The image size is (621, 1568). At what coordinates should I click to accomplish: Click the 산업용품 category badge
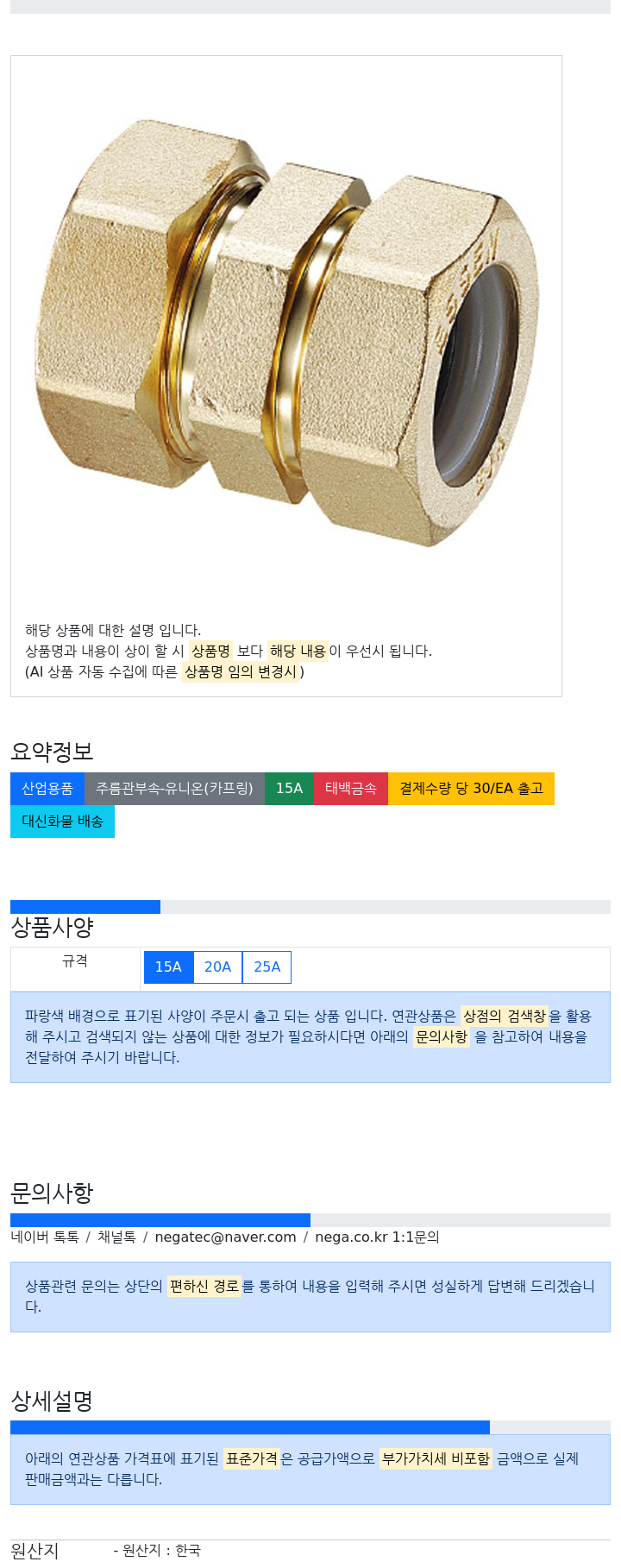[x=47, y=788]
